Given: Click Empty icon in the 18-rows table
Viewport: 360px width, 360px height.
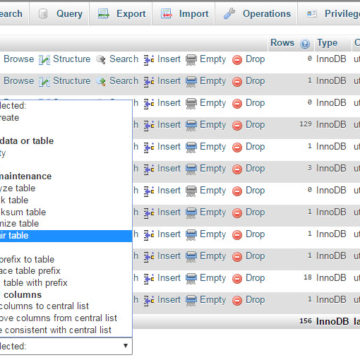Looking at the screenshot, I should (191, 278).
